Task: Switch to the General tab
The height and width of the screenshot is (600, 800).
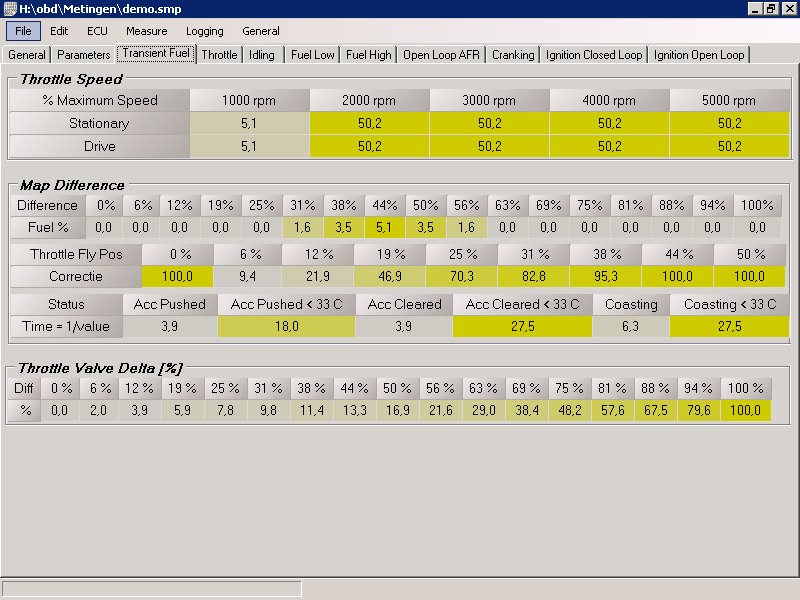Action: click(x=27, y=55)
